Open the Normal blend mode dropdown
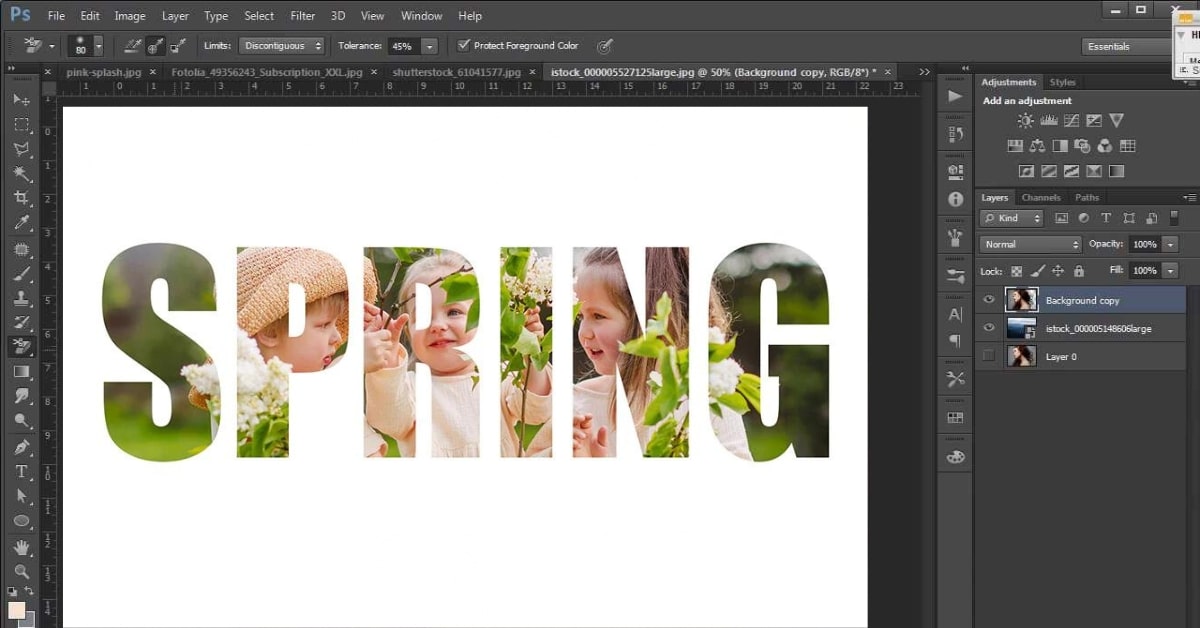The width and height of the screenshot is (1200, 628). coord(1031,244)
